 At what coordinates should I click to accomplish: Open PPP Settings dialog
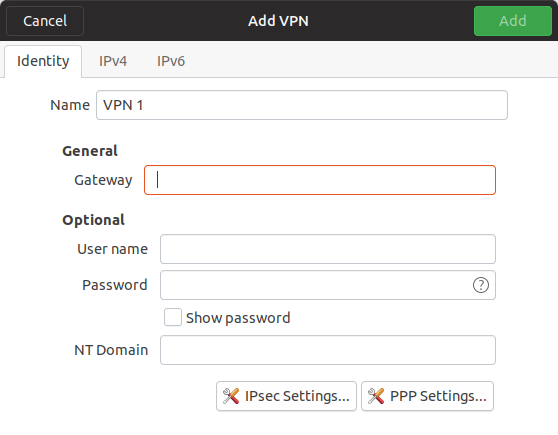coord(427,396)
